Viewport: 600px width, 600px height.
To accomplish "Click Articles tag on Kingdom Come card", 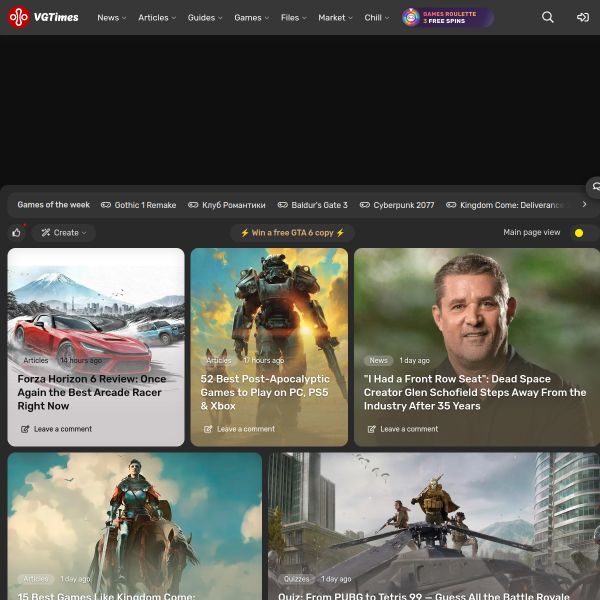I will [x=36, y=579].
